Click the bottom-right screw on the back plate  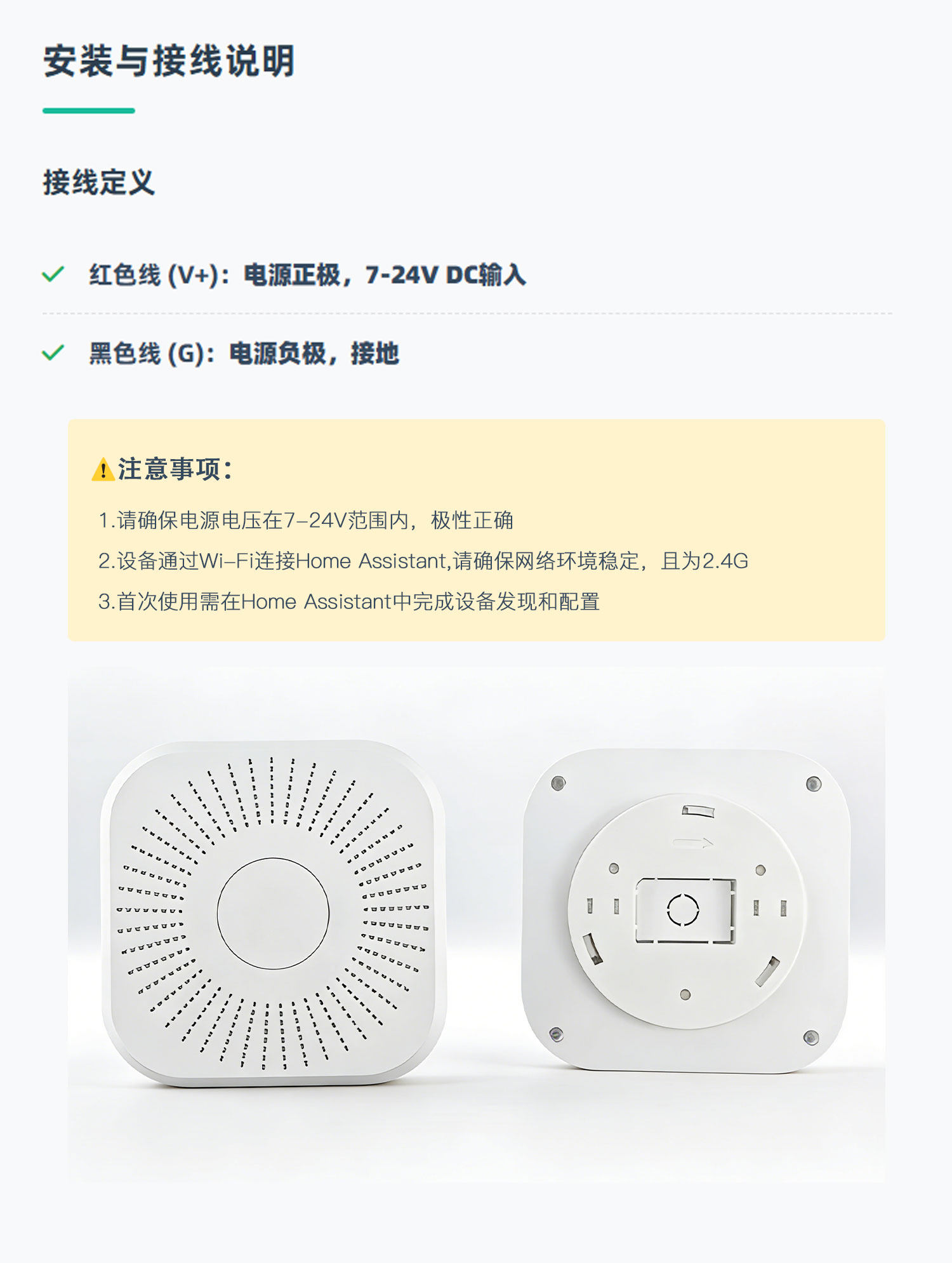810,1038
